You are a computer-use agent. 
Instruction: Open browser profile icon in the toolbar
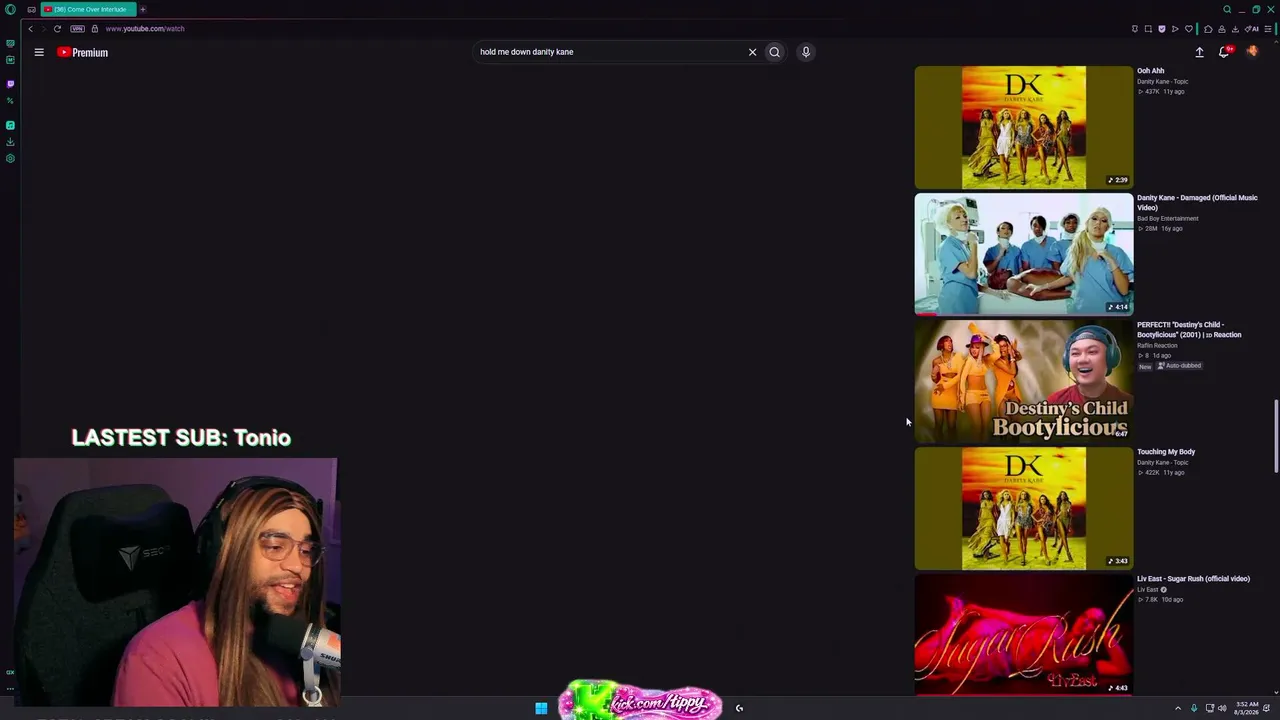[1221, 29]
